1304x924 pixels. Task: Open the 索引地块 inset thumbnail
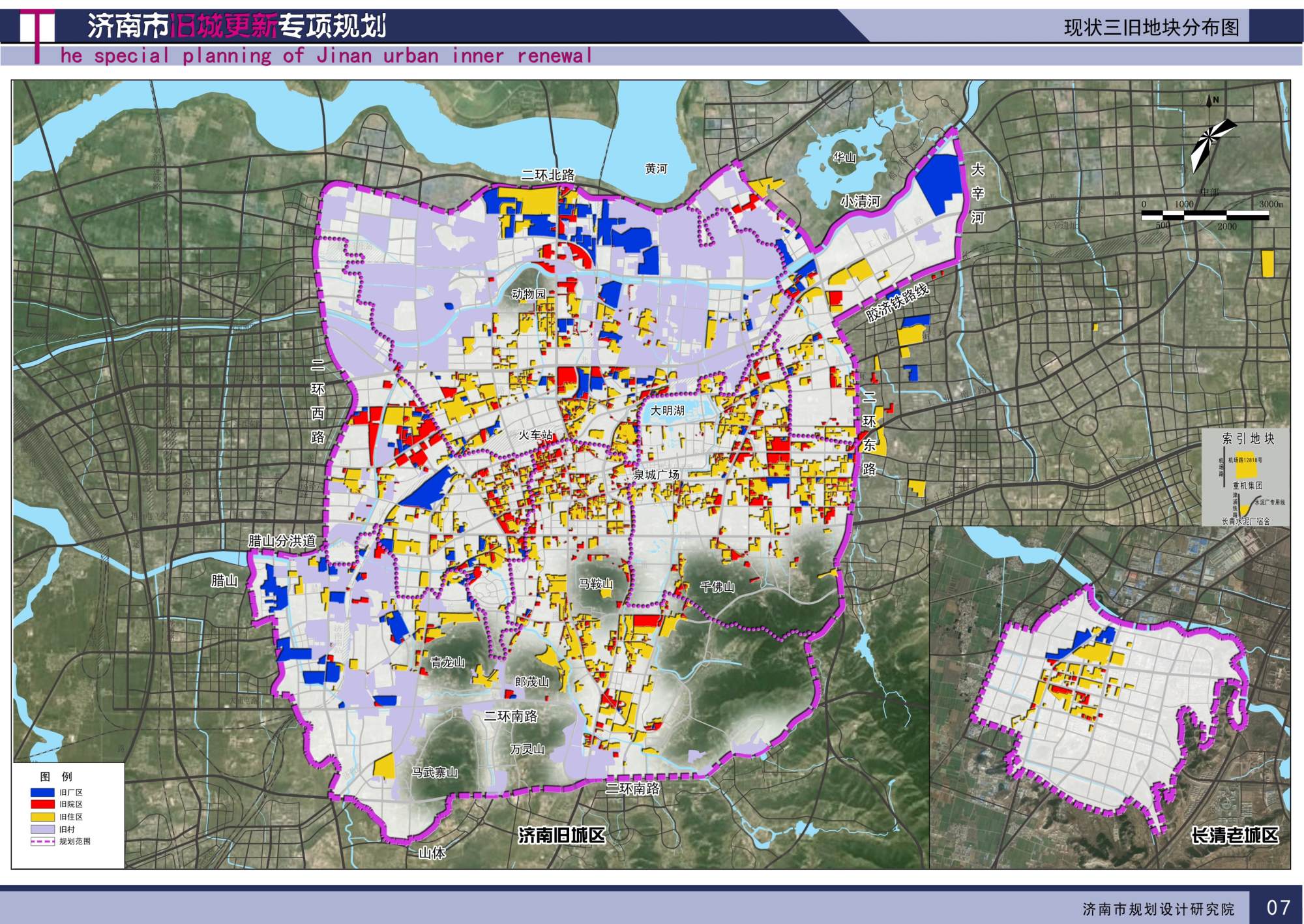tap(1245, 478)
